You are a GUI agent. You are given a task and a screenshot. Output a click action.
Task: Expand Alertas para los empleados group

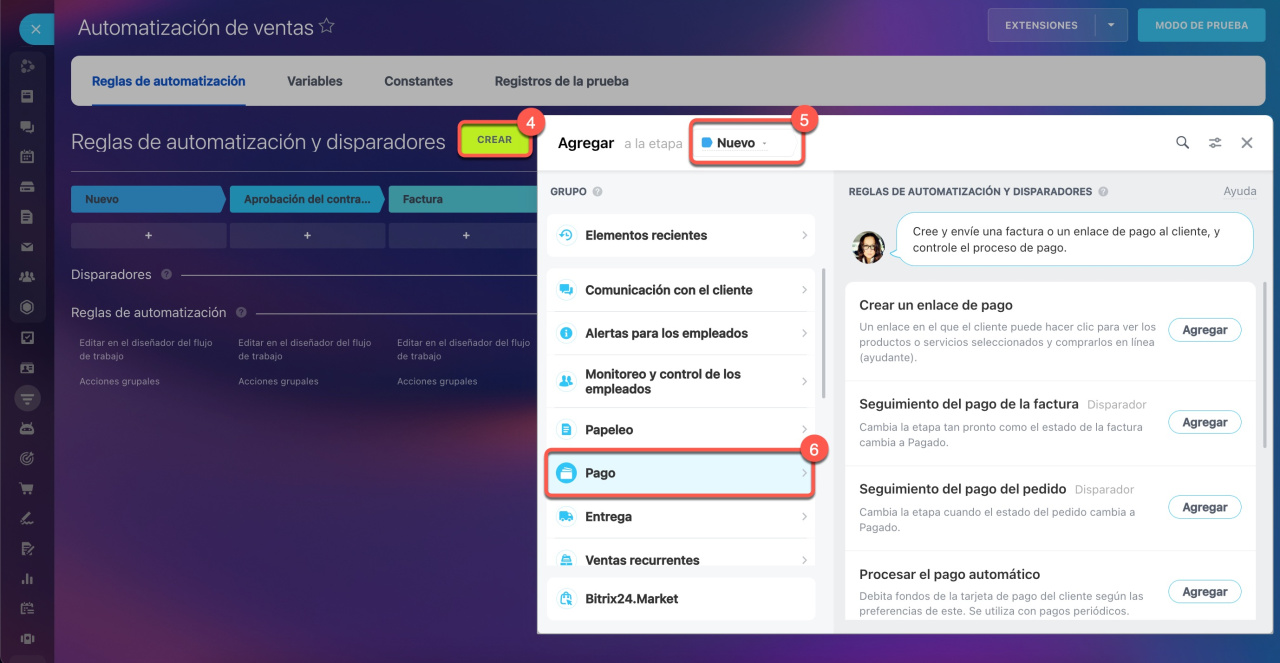click(x=681, y=333)
